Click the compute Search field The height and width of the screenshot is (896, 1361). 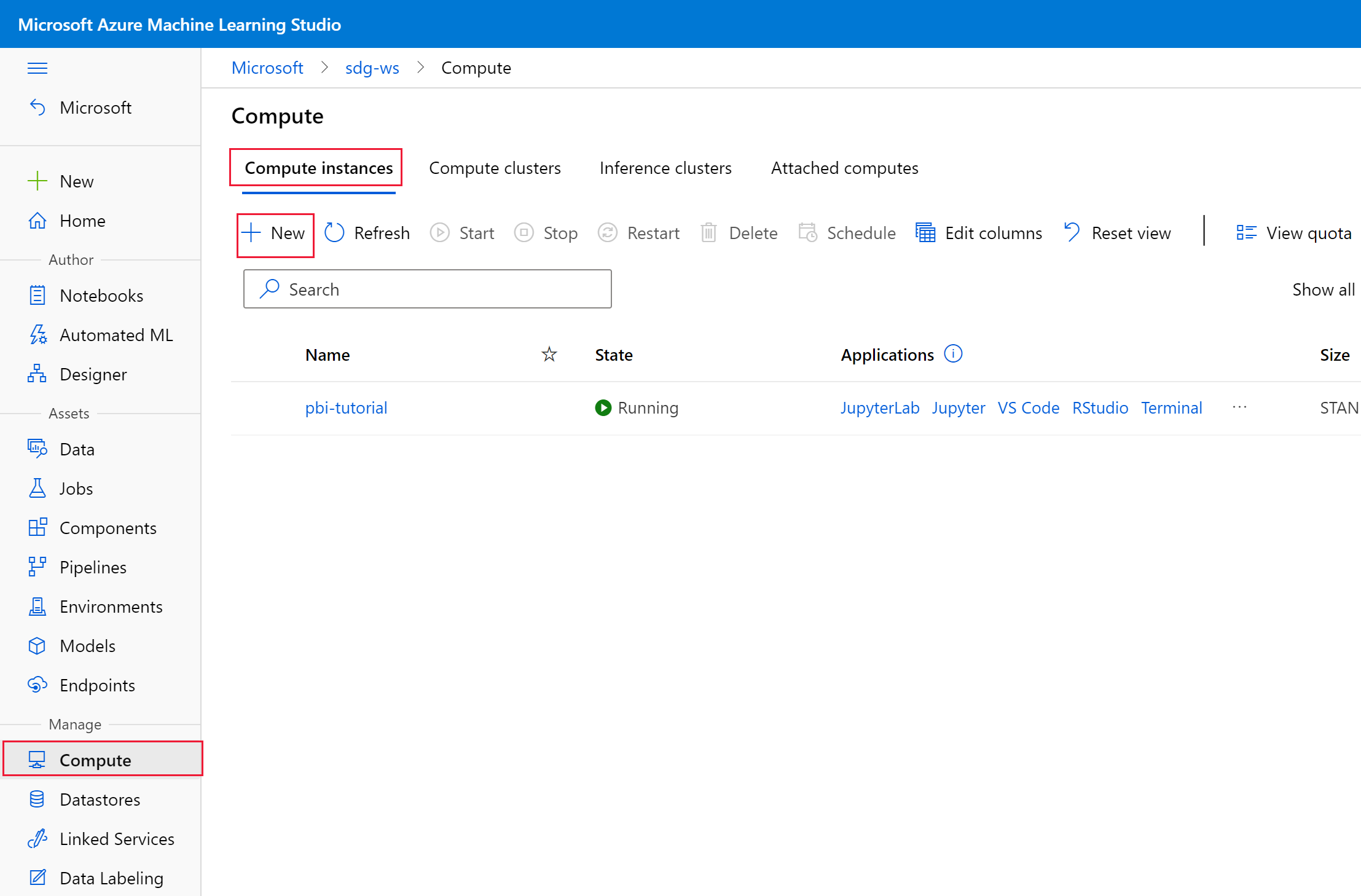[x=427, y=289]
